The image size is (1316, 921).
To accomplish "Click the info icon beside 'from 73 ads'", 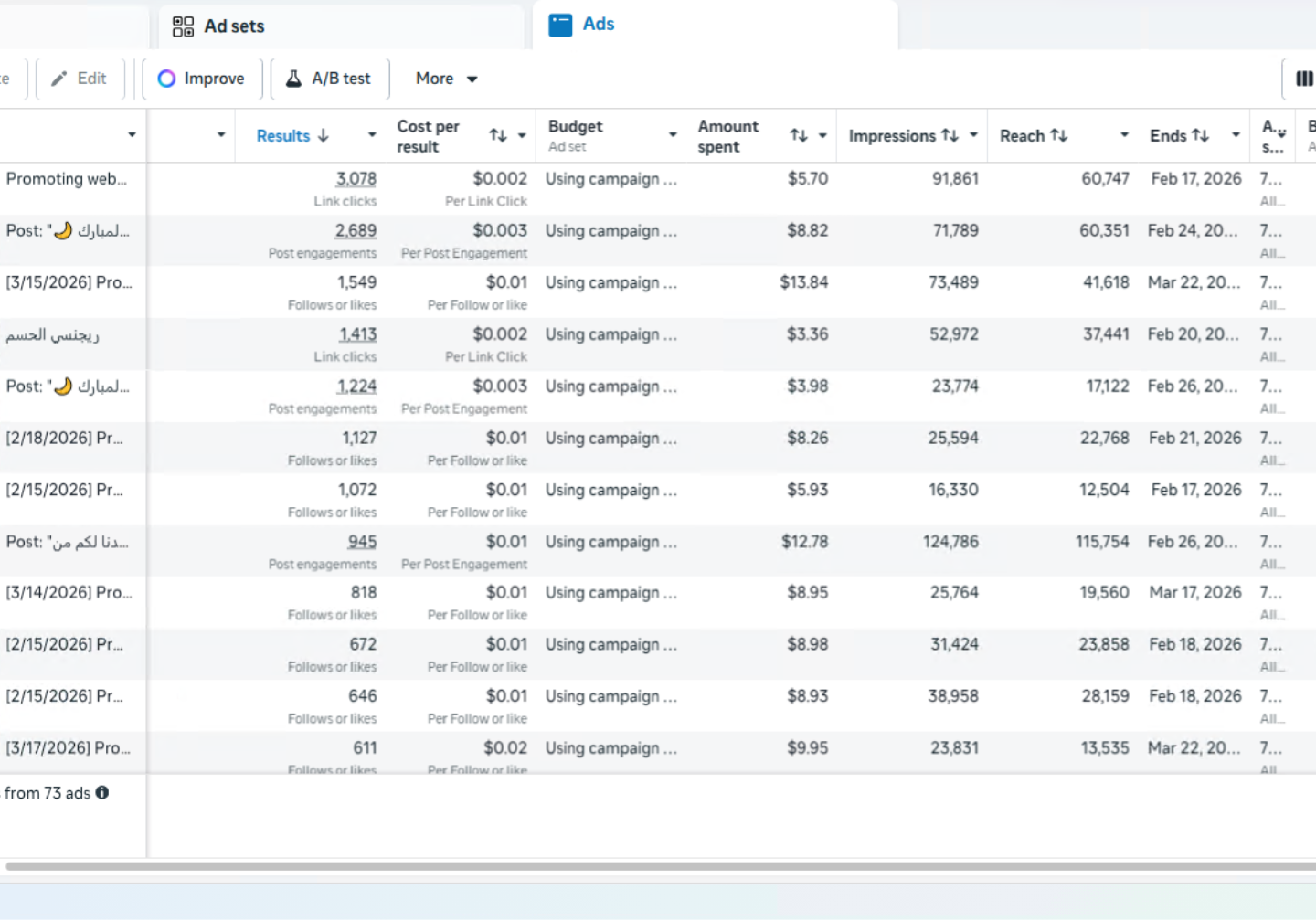I will pos(102,792).
